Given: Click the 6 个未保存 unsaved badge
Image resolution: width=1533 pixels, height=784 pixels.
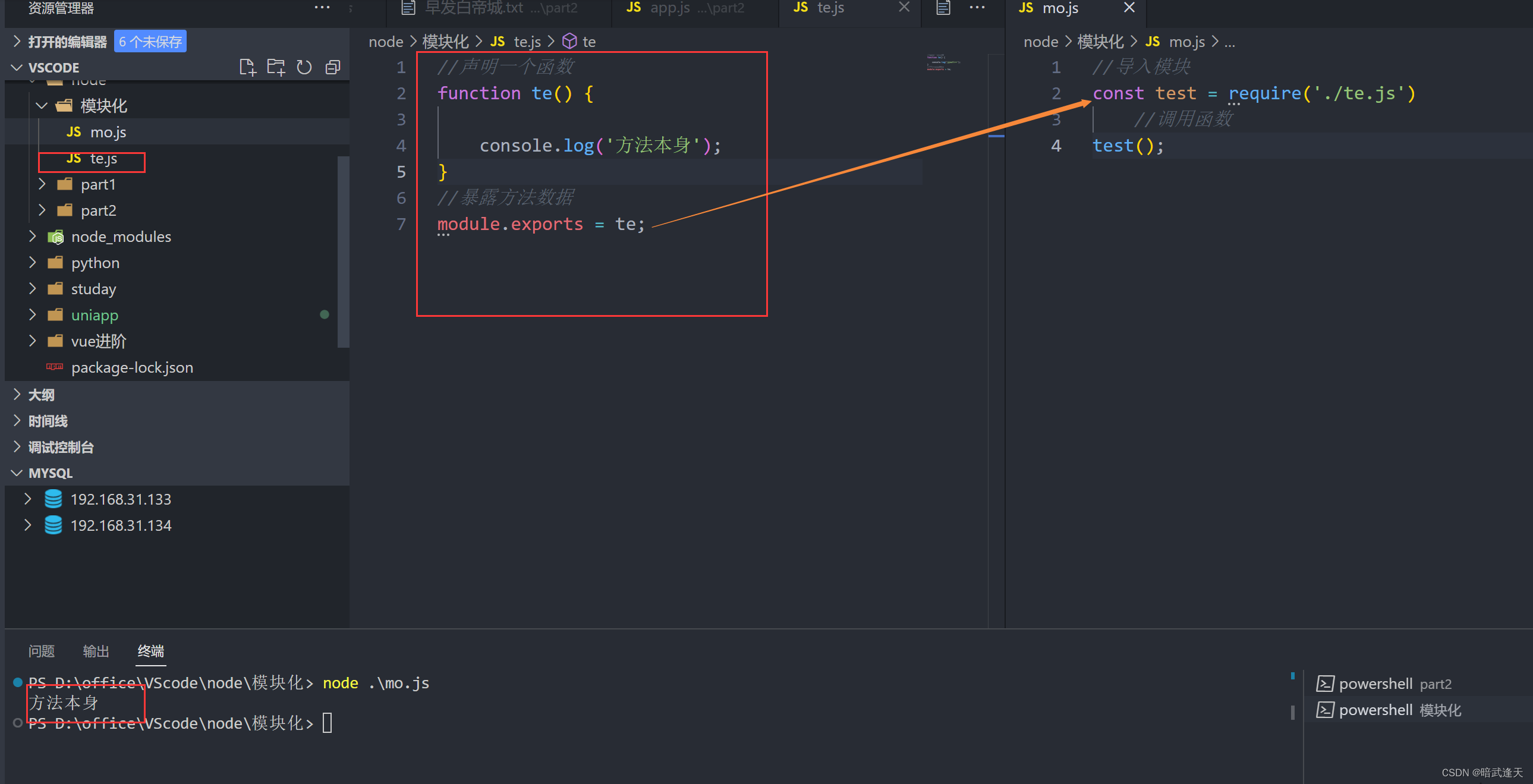Looking at the screenshot, I should [x=150, y=41].
